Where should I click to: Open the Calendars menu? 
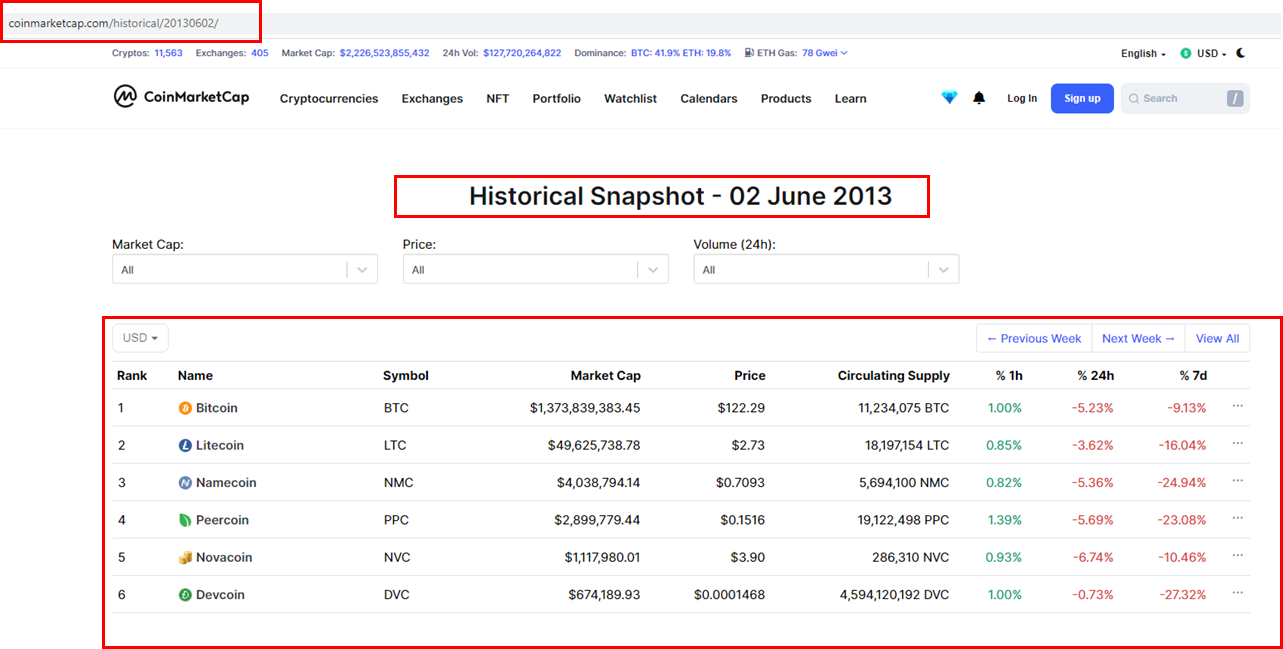click(x=709, y=98)
